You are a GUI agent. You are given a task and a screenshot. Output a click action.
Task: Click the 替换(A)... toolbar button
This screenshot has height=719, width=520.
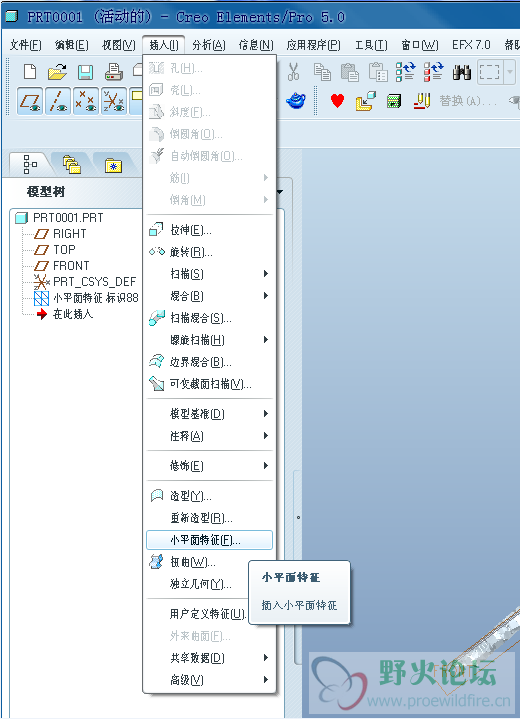pyautogui.click(x=468, y=100)
